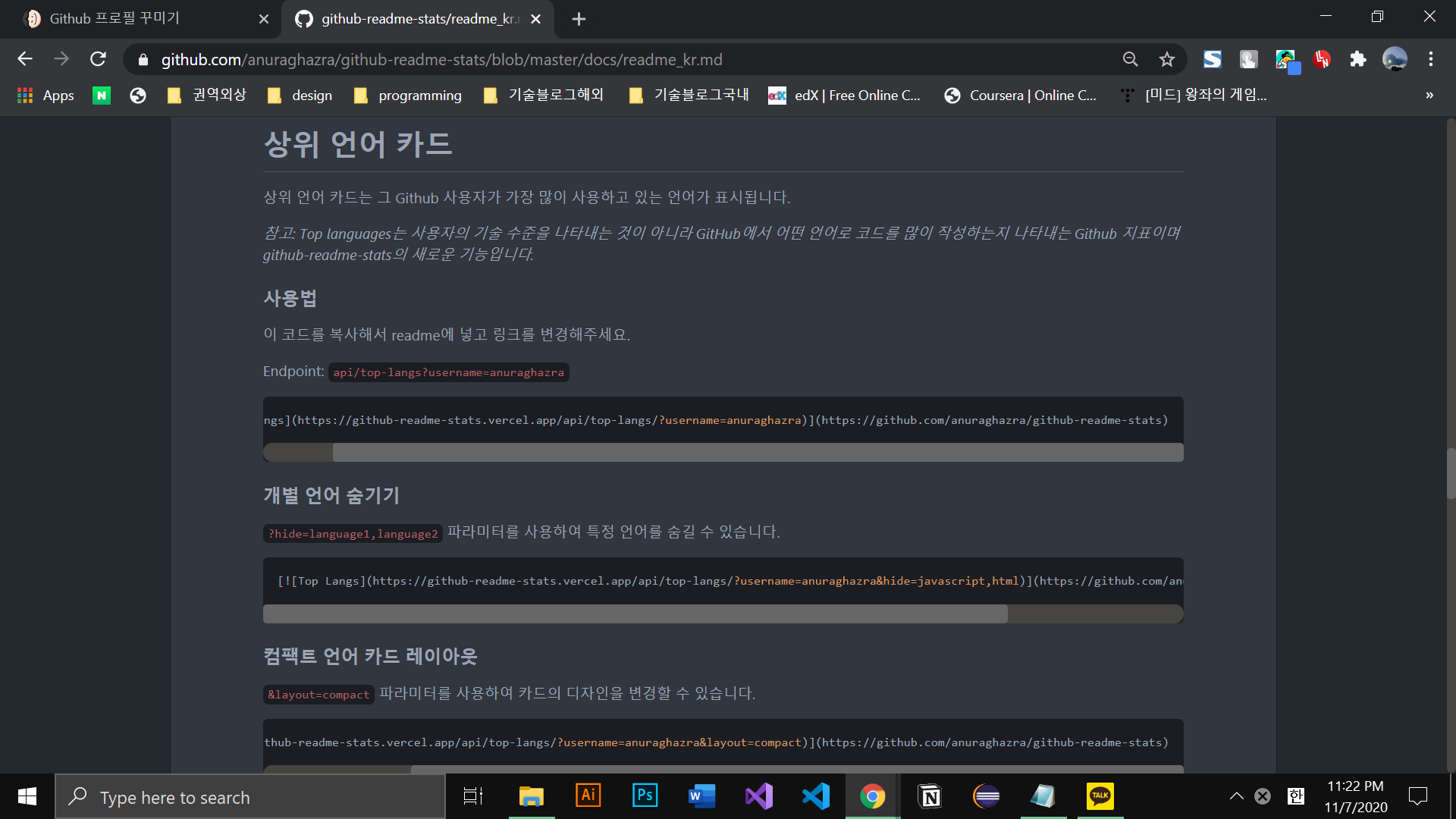Image resolution: width=1456 pixels, height=819 pixels.
Task: Open the design bookmark folder
Action: 300,95
